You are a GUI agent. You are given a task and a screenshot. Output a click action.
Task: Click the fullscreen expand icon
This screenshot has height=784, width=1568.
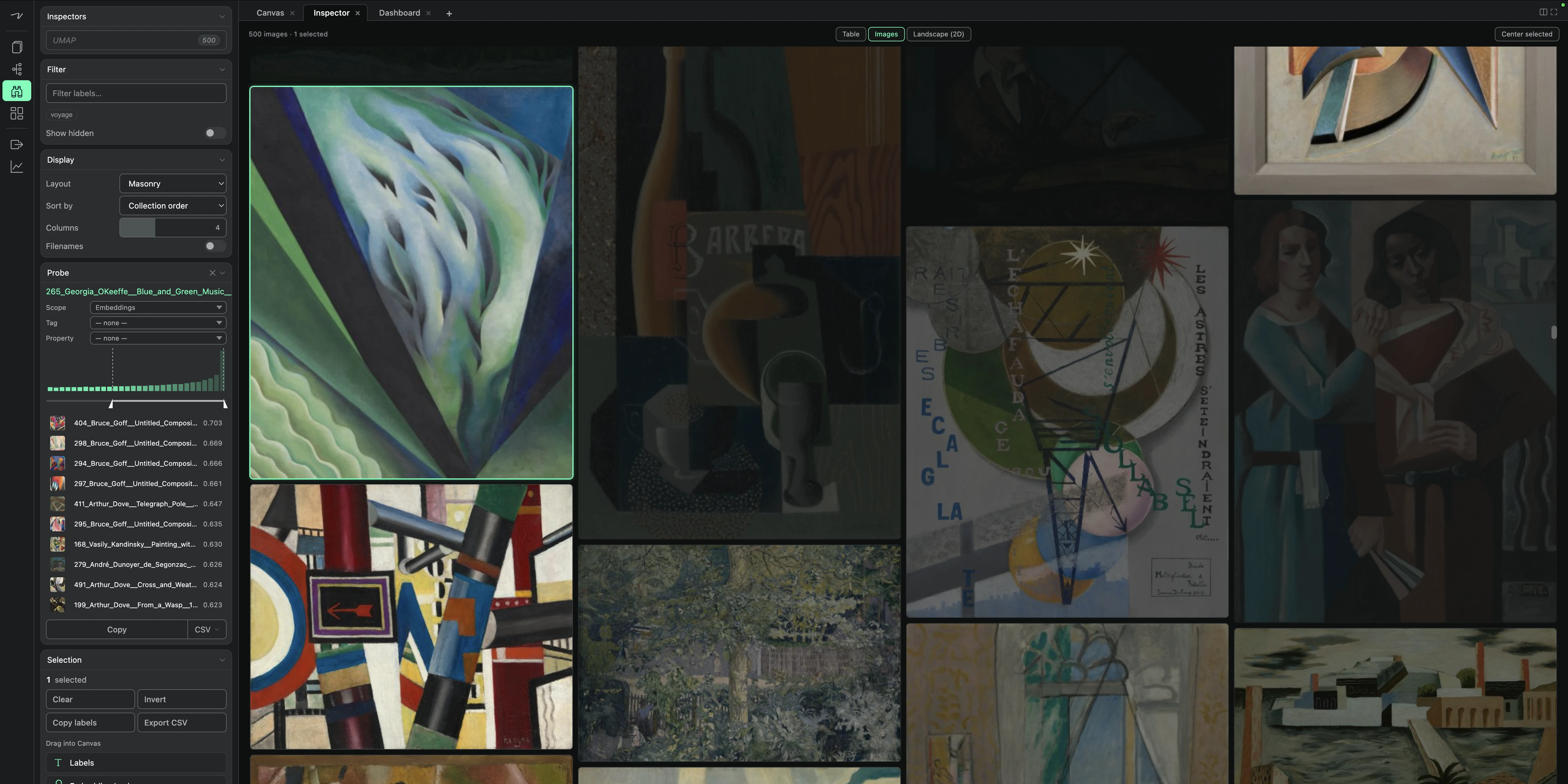[x=1553, y=12]
